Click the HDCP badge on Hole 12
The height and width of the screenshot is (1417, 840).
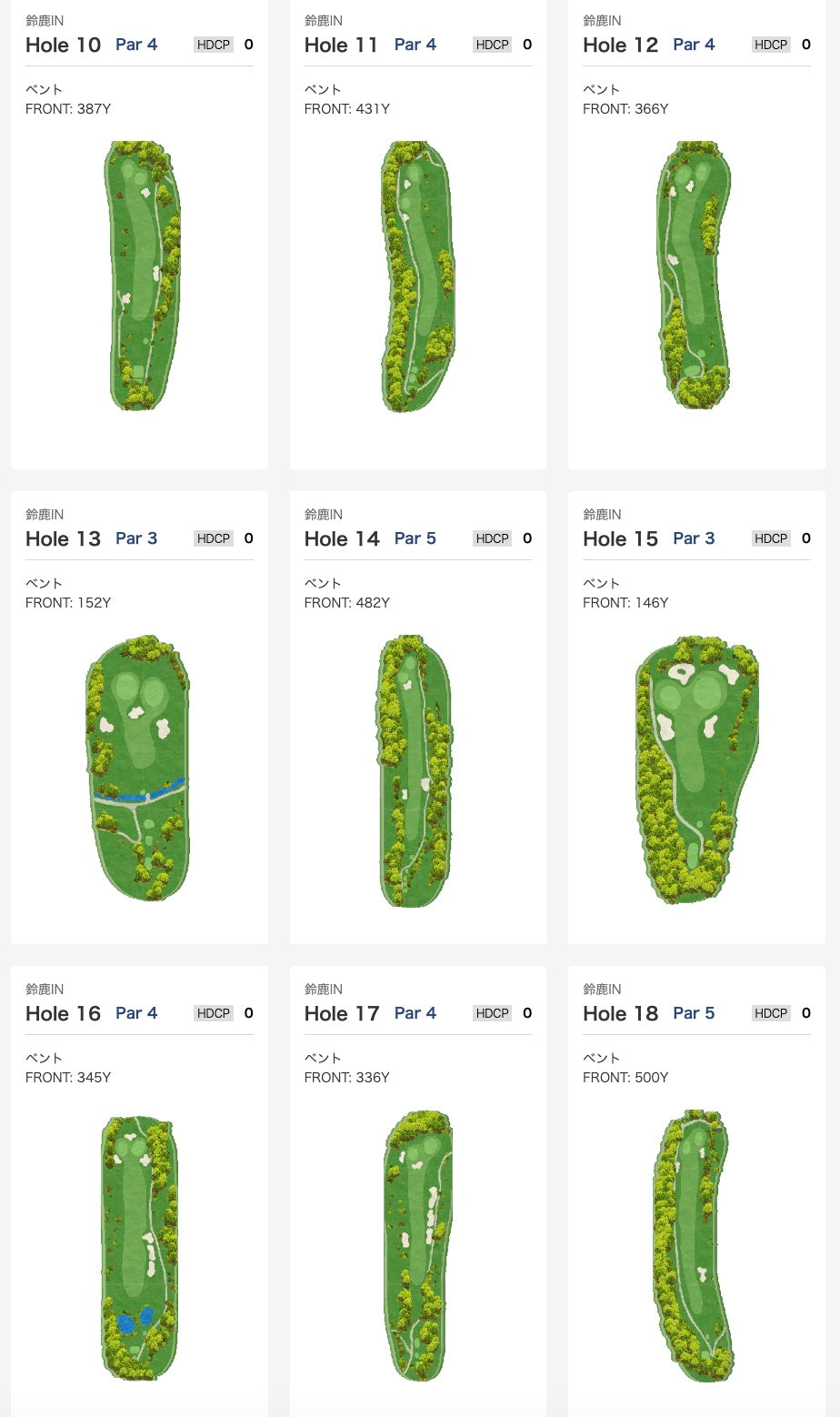click(x=771, y=45)
